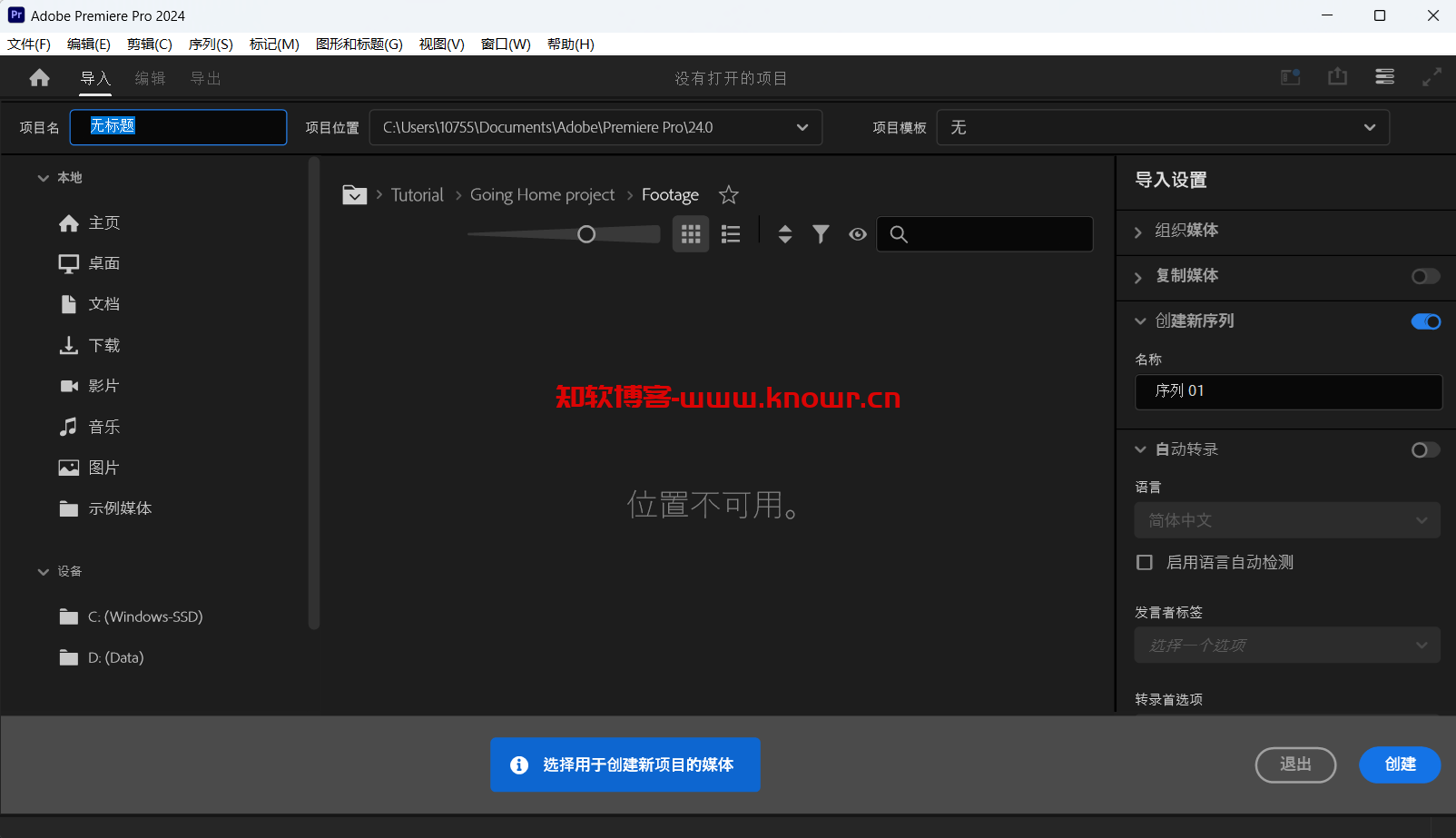Click the Premiere Pro app logo

16,15
